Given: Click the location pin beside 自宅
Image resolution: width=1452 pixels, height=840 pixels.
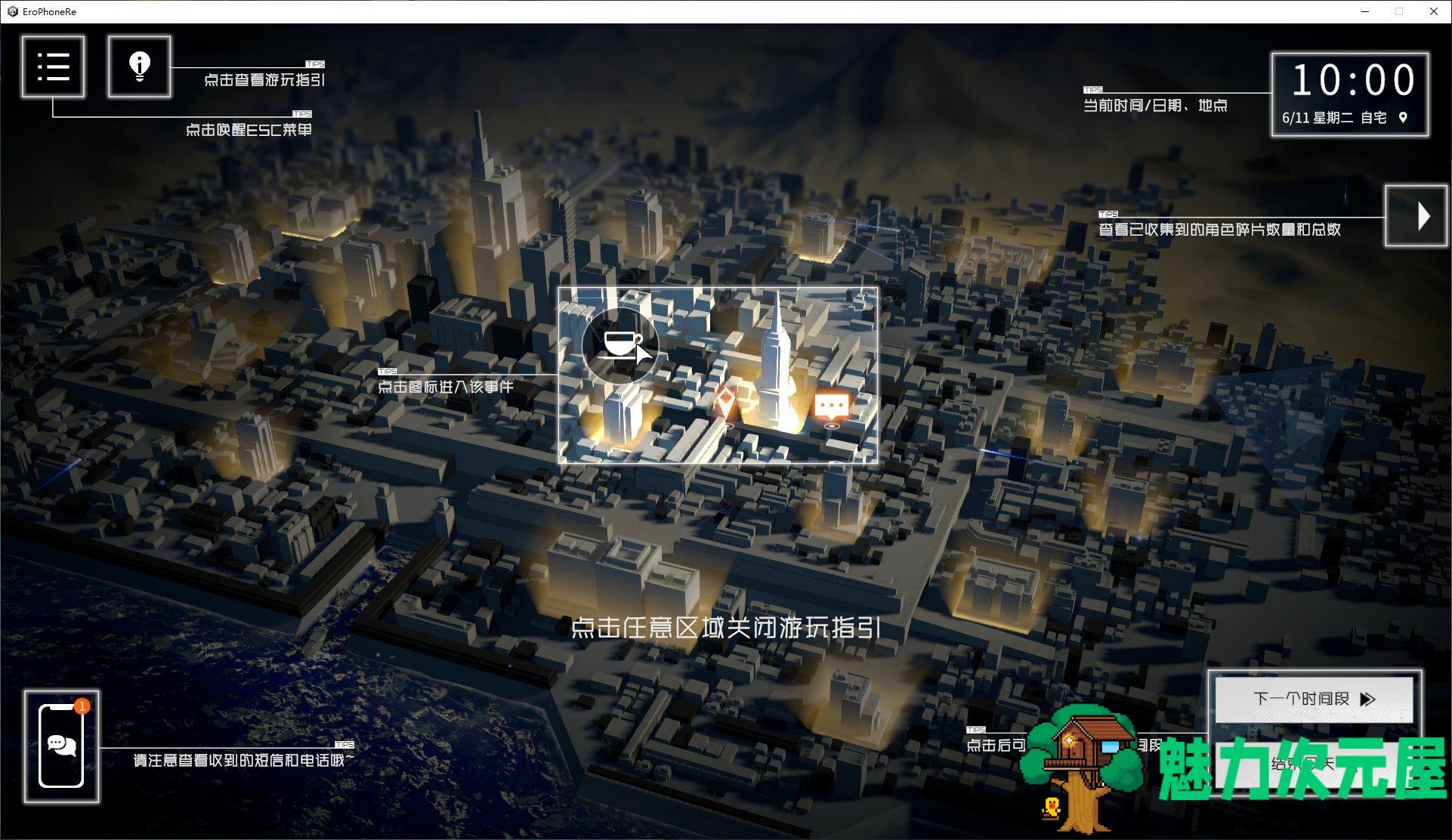Looking at the screenshot, I should (1403, 118).
